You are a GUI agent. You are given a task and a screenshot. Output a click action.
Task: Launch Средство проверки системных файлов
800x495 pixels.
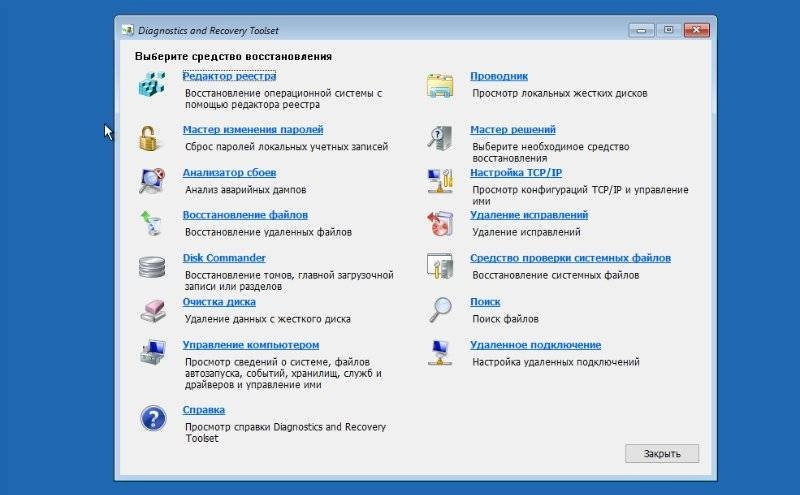pos(570,258)
